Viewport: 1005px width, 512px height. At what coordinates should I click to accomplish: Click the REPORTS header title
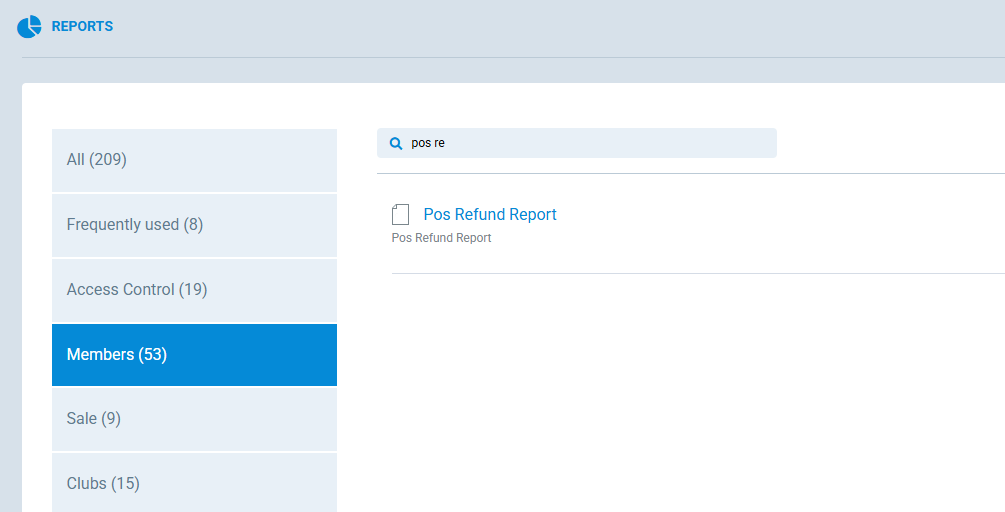pos(82,27)
